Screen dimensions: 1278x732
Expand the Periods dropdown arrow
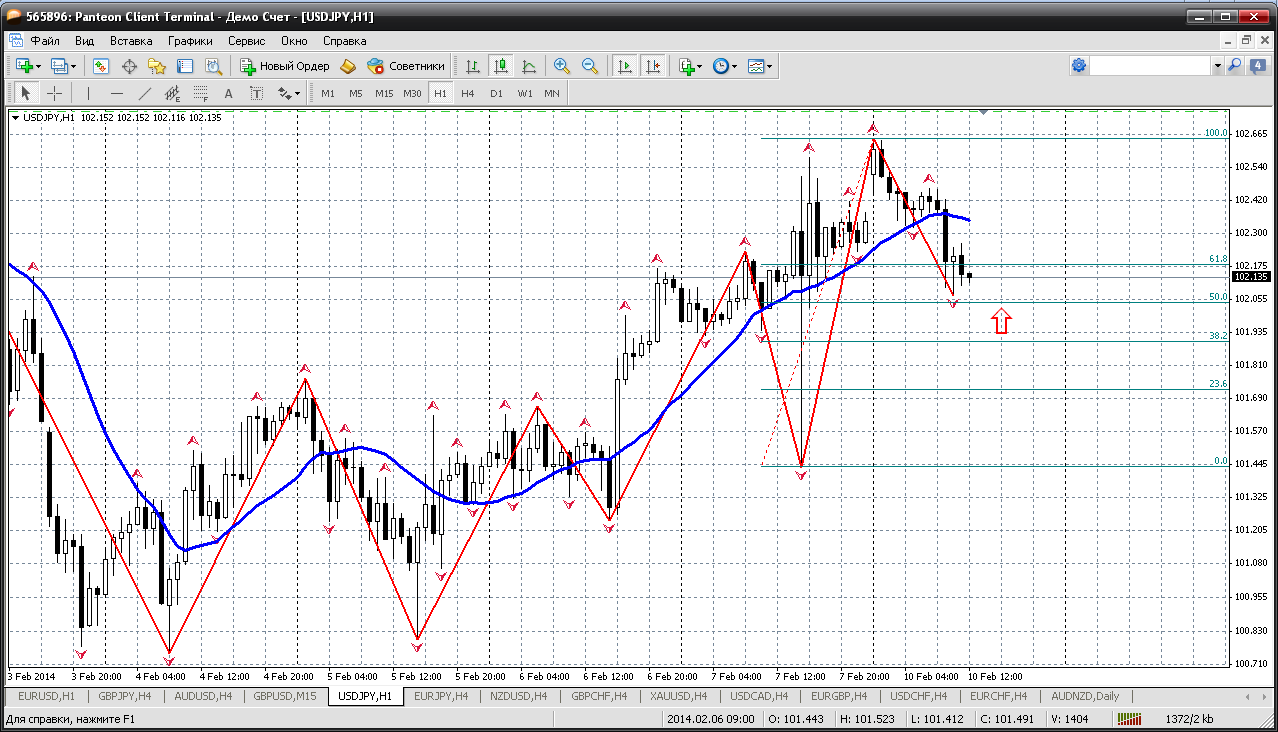point(735,66)
